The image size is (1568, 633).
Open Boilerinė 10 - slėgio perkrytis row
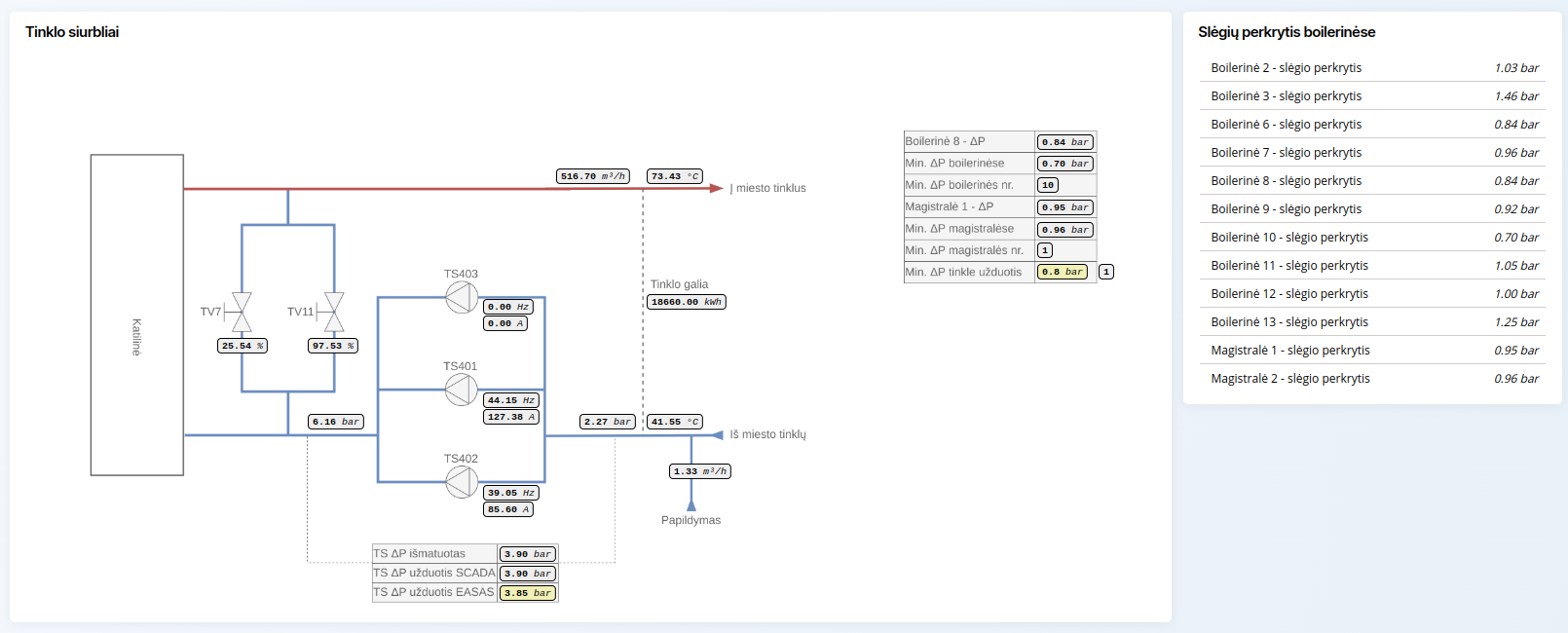tap(1373, 238)
